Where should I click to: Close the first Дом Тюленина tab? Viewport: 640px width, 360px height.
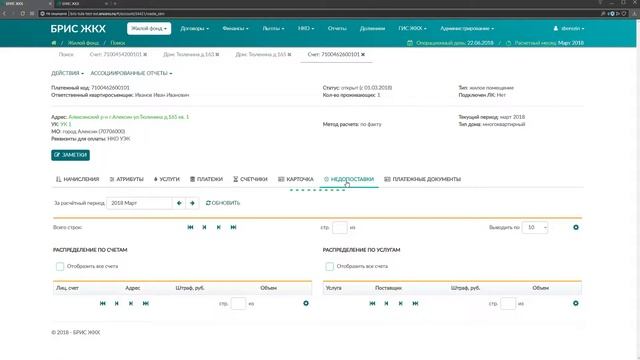[x=217, y=54]
